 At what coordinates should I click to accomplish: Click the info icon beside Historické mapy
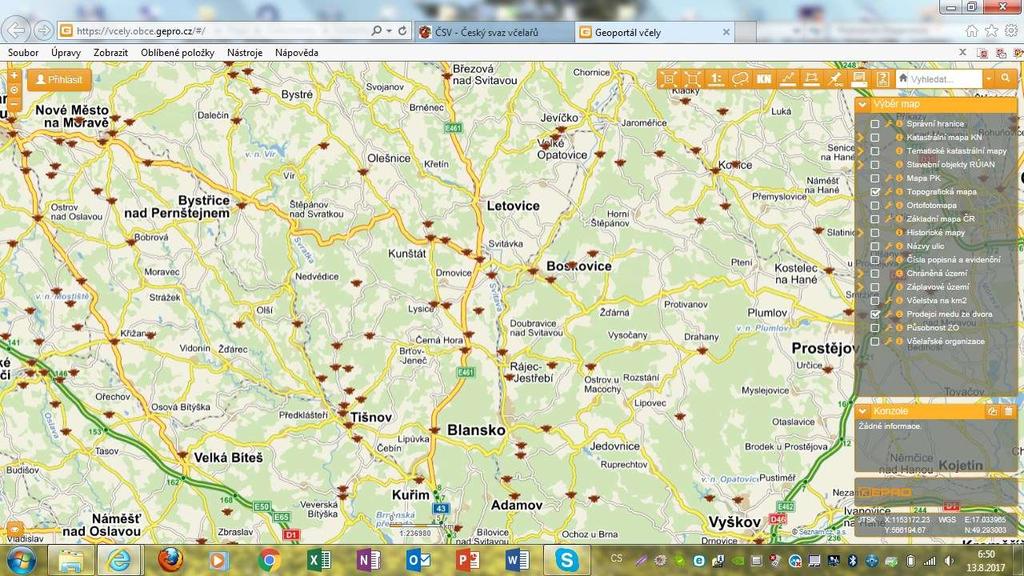coord(899,232)
